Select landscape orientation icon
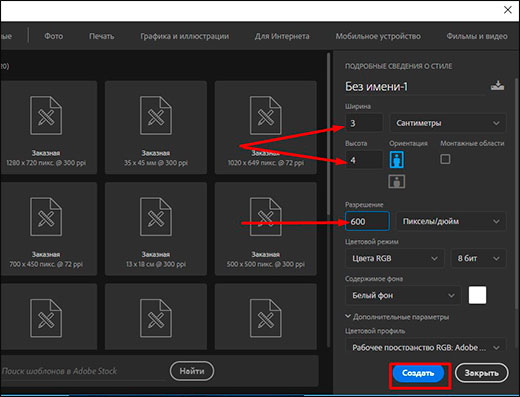520x397 pixels. pyautogui.click(x=397, y=182)
